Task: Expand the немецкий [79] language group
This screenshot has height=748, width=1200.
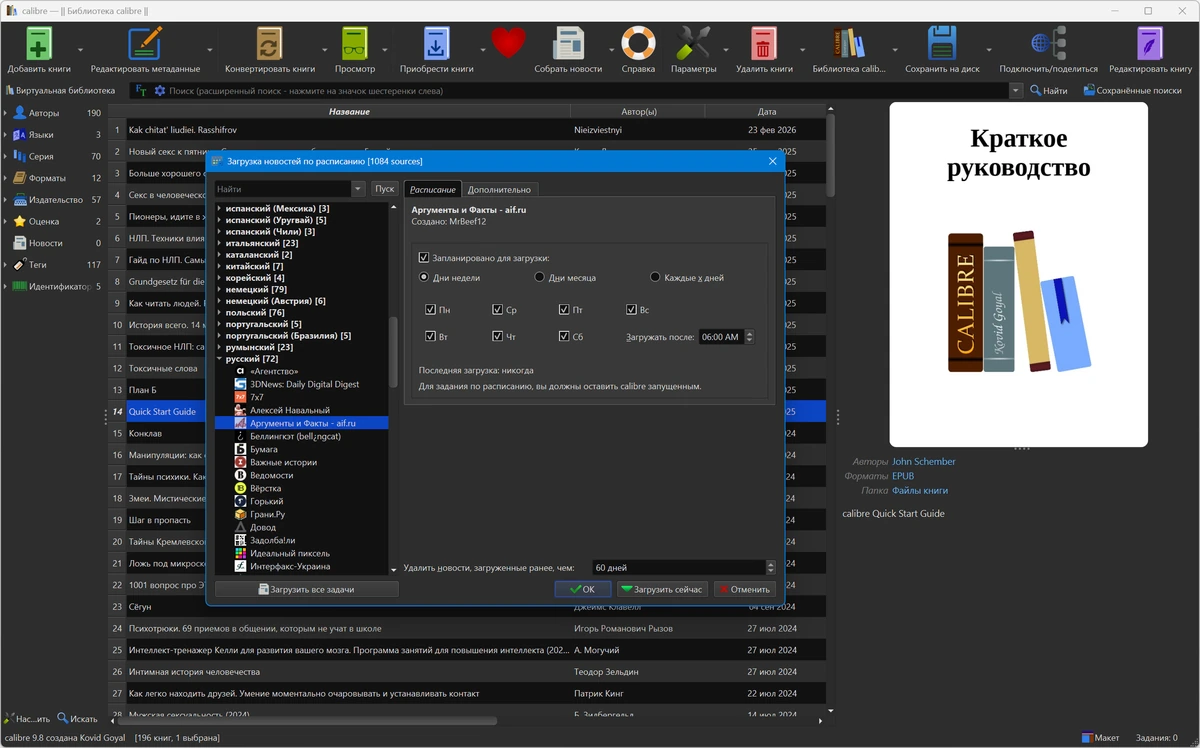Action: 219,289
